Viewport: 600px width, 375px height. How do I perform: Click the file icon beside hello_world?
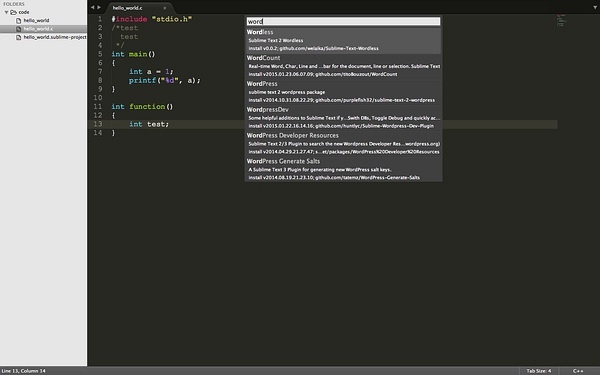pos(18,21)
